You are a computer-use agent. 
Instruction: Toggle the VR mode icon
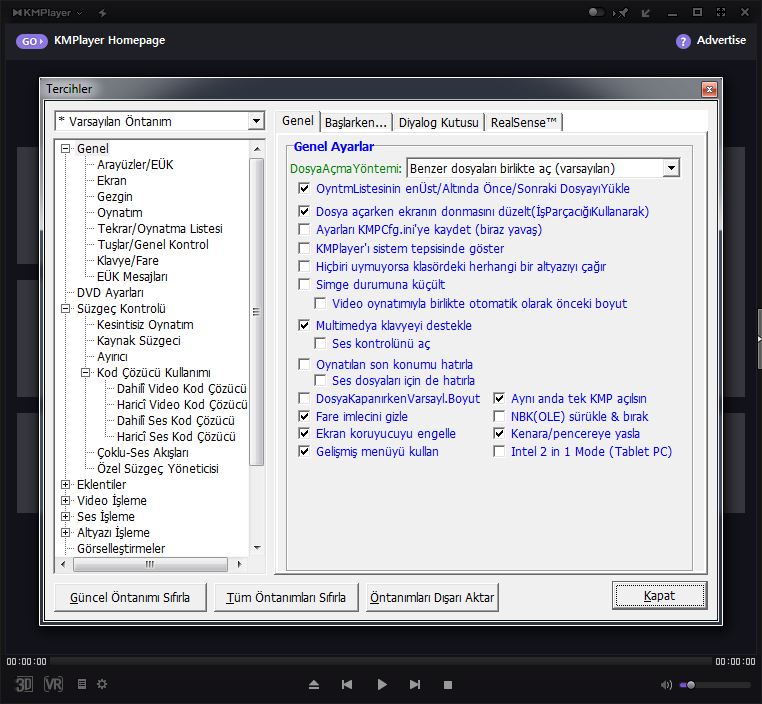coord(53,684)
